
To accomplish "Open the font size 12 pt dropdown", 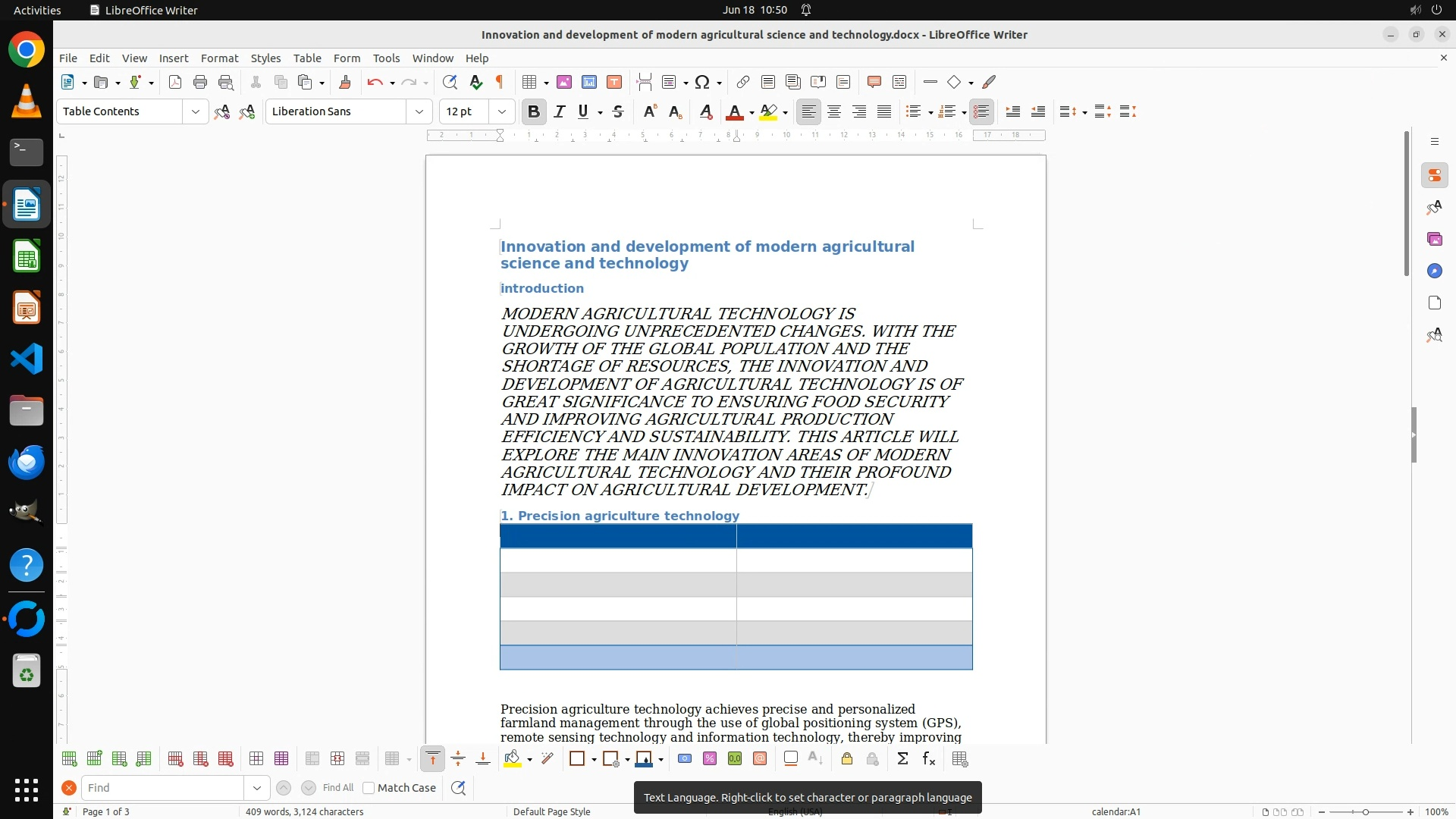I will click(x=501, y=111).
